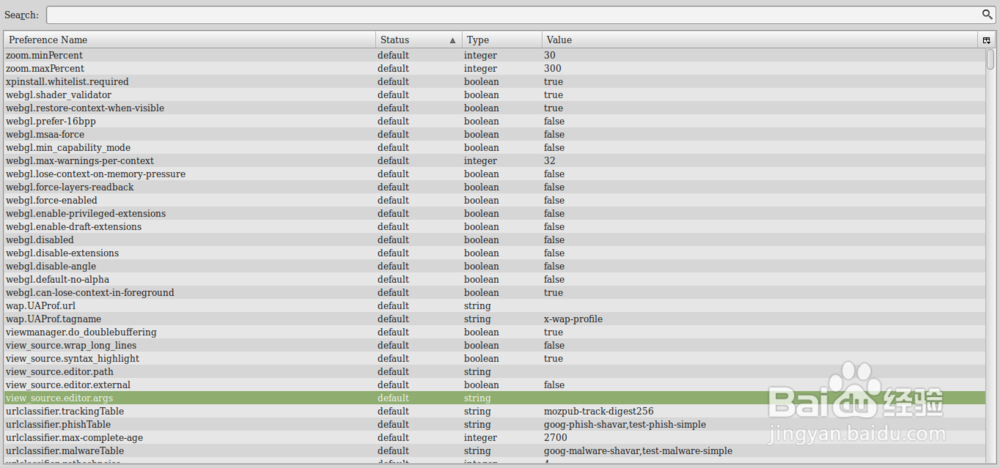Select wap.UAProf.tagname preference
The width and height of the screenshot is (1000, 468).
[x=494, y=319]
